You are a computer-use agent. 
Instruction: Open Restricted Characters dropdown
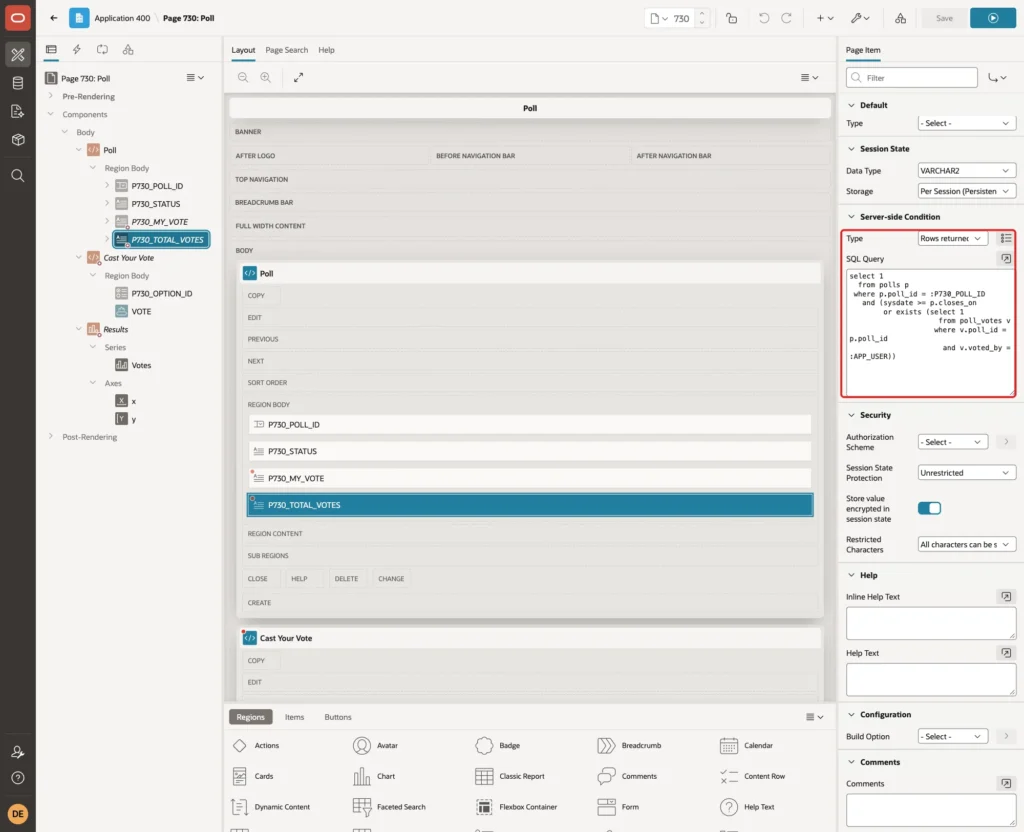click(x=966, y=545)
